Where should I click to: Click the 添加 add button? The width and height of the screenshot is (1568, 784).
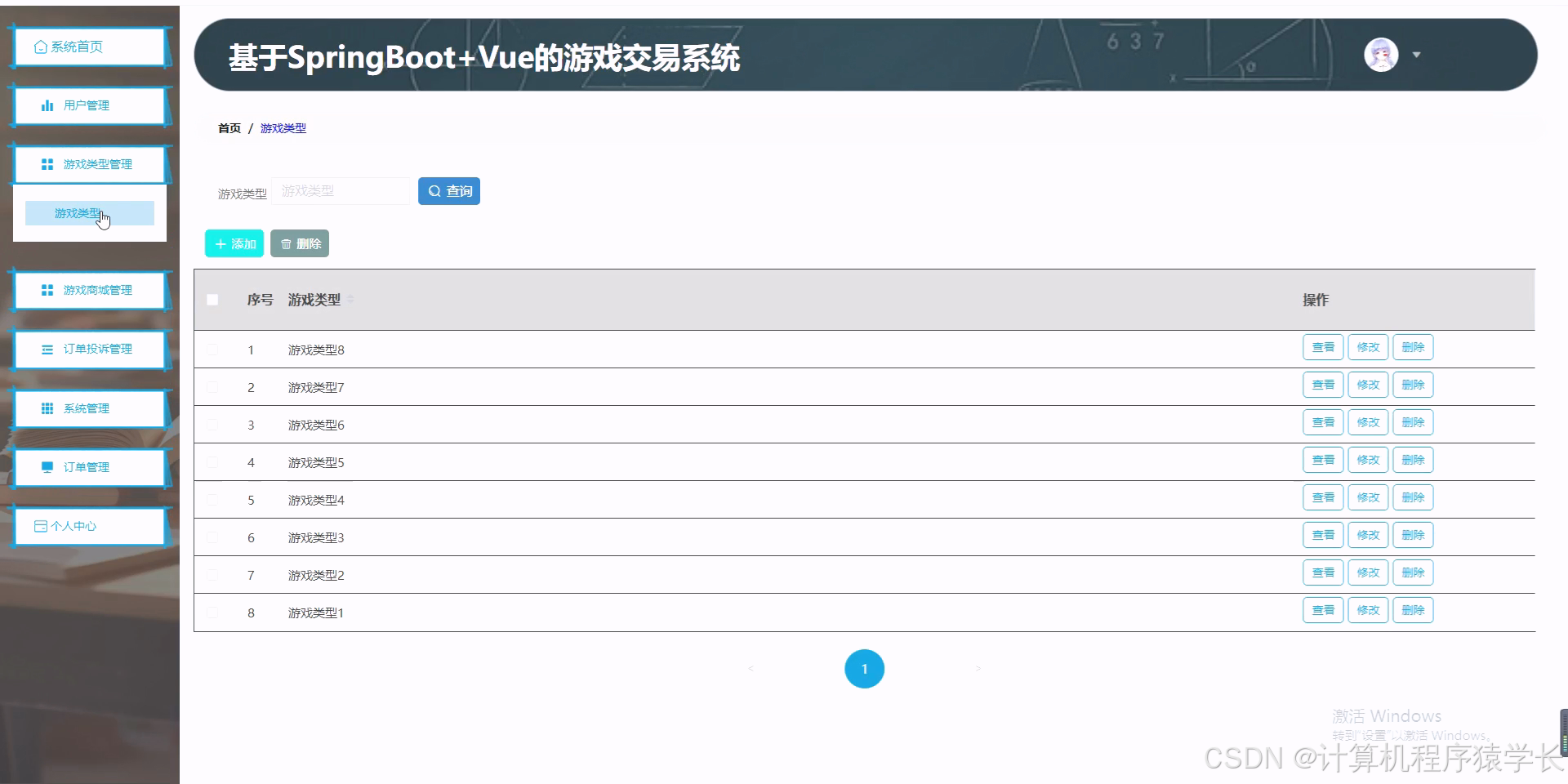234,243
